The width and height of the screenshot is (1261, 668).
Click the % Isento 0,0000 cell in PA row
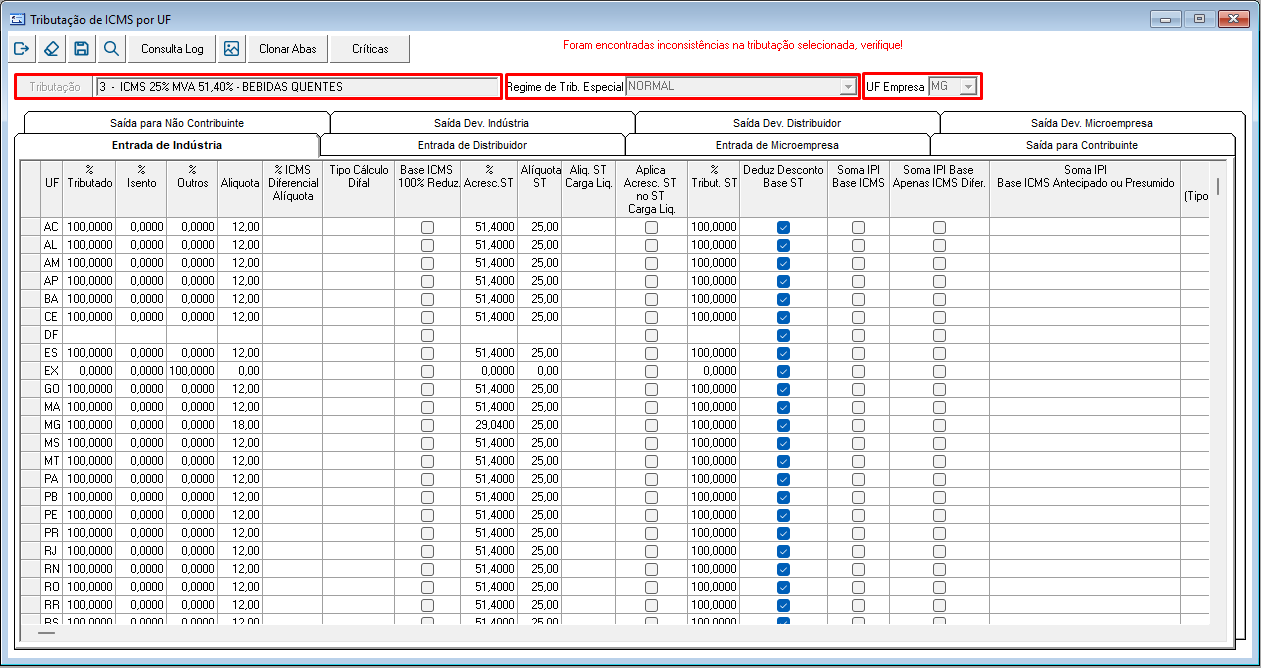[x=142, y=479]
